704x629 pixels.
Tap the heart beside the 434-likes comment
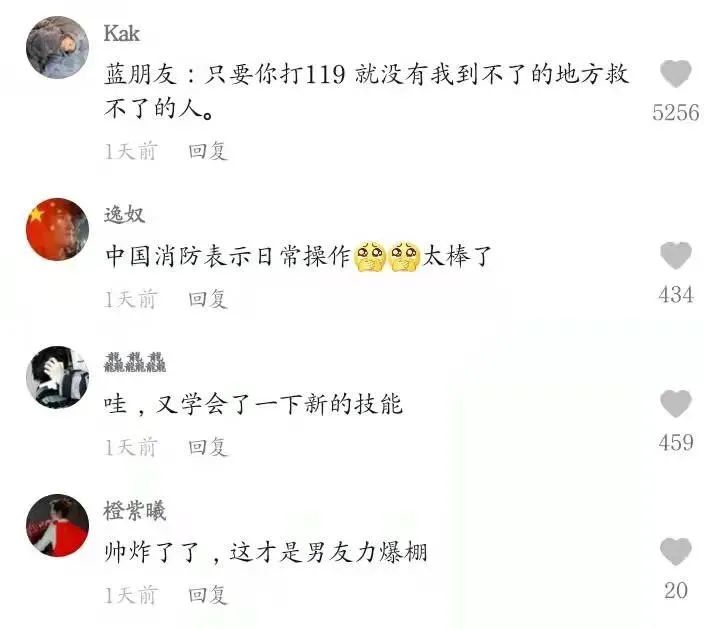pos(675,255)
